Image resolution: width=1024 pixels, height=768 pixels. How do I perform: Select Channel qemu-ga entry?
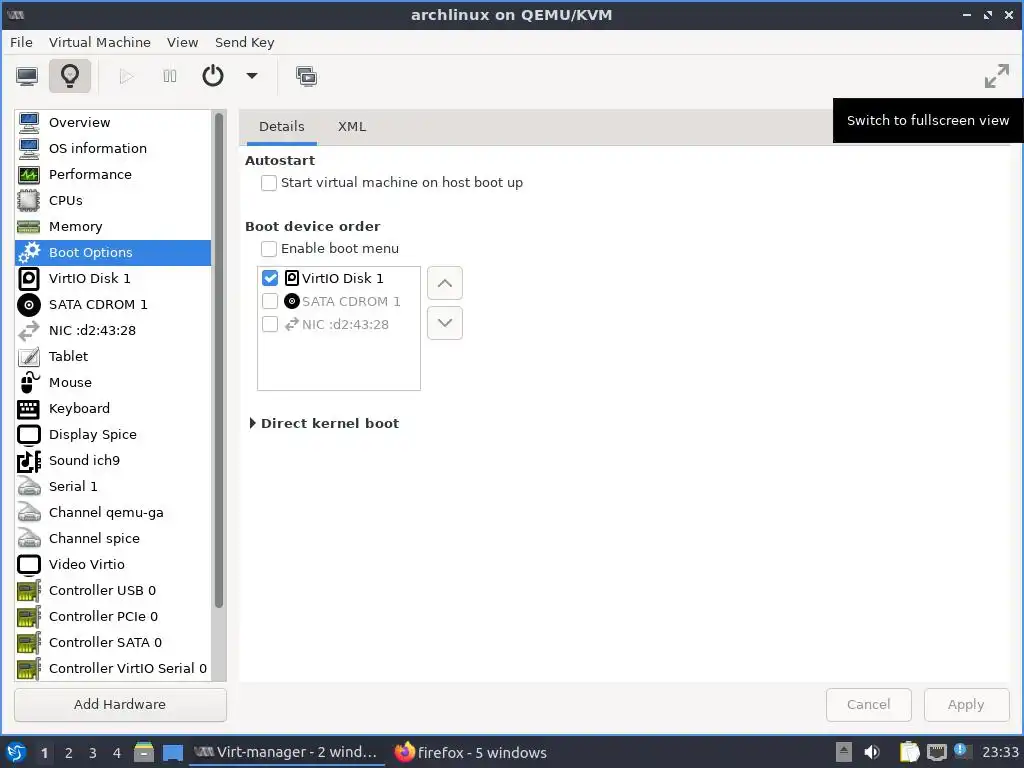(x=113, y=513)
